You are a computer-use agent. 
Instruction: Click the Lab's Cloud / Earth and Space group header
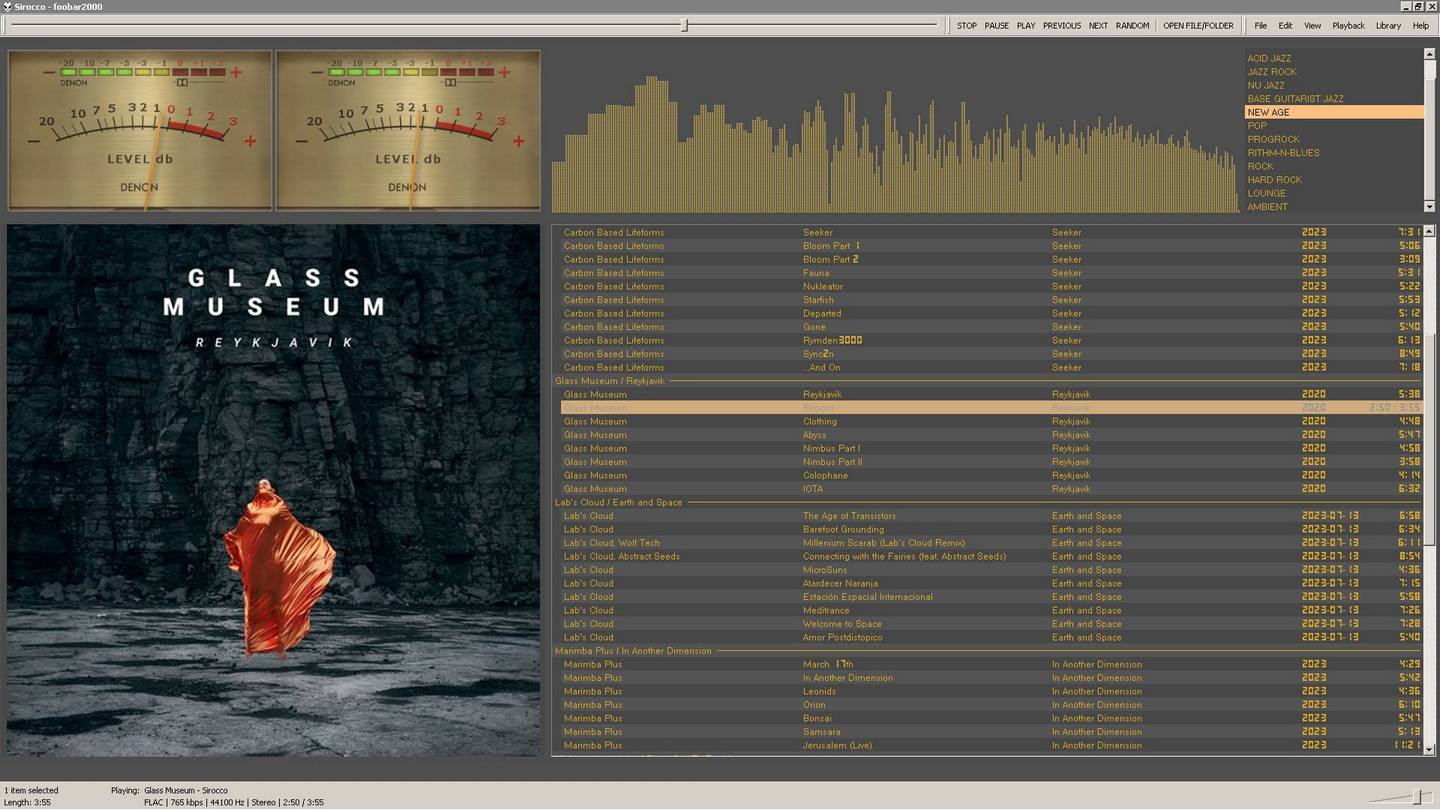pos(619,503)
